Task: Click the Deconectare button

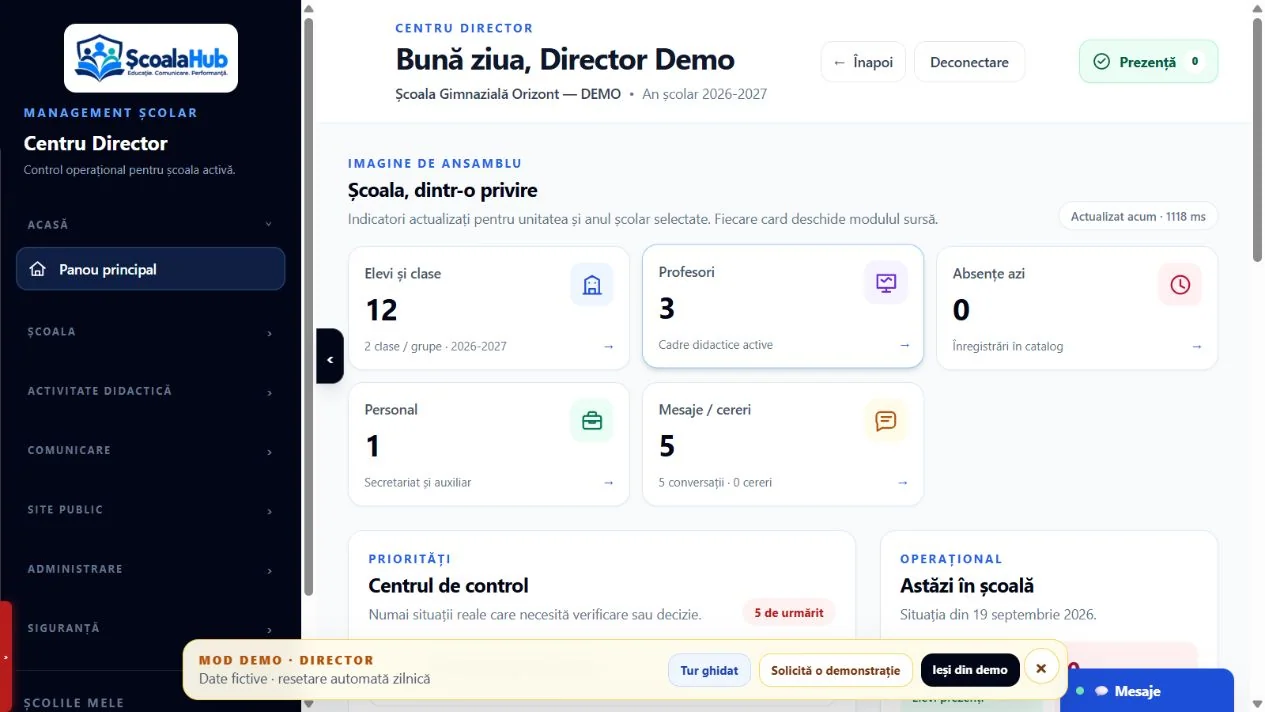Action: [x=969, y=62]
